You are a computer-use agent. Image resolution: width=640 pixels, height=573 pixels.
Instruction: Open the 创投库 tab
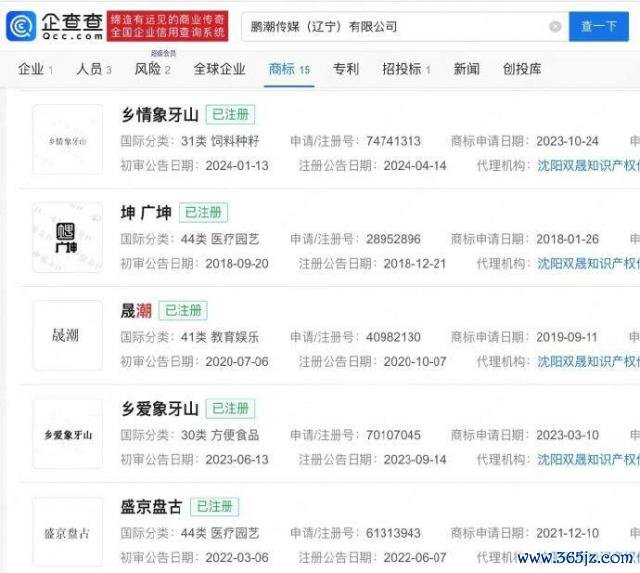(522, 69)
